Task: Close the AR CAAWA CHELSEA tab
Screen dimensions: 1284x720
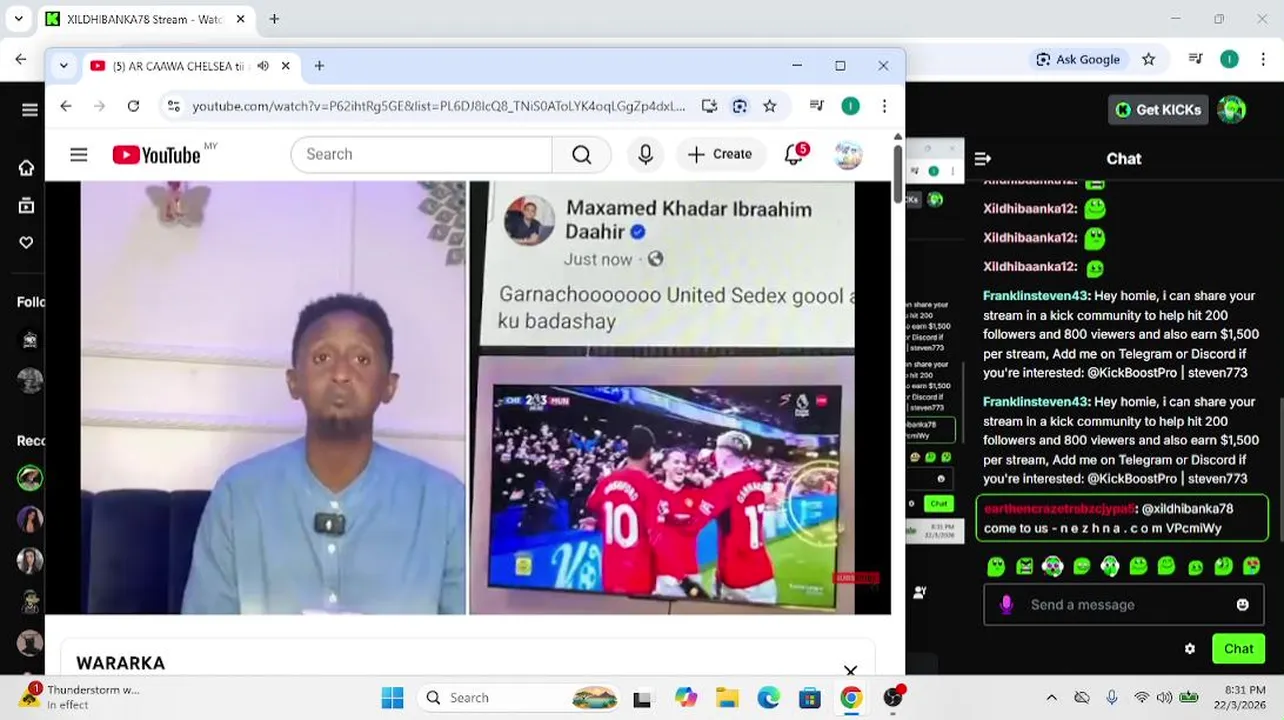Action: point(285,66)
